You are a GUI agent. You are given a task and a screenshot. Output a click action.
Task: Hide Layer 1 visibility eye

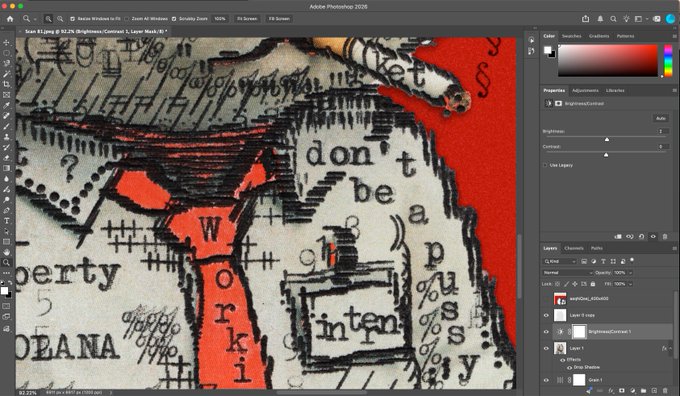point(546,348)
